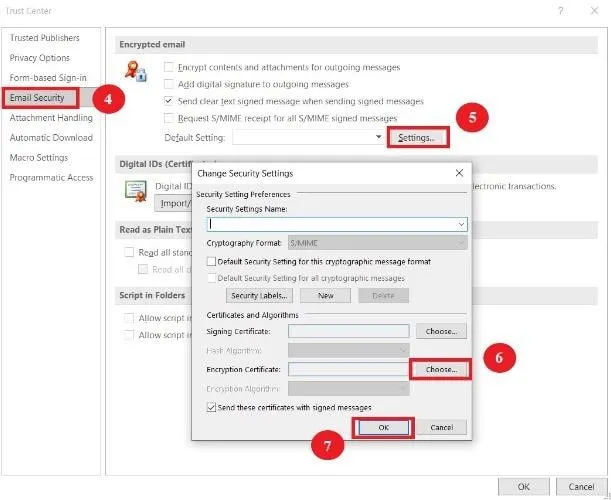Close the Change Security Settings dialog
The image size is (611, 500).
click(457, 173)
